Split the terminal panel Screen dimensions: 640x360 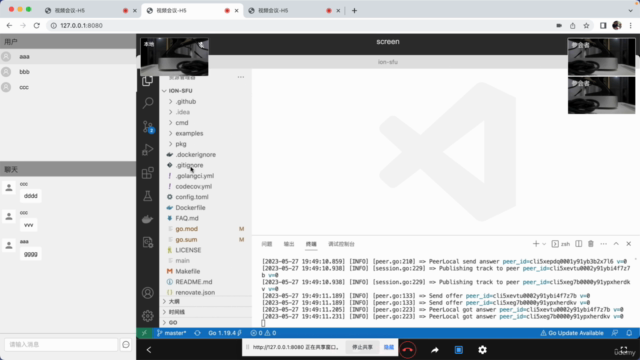[578, 244]
